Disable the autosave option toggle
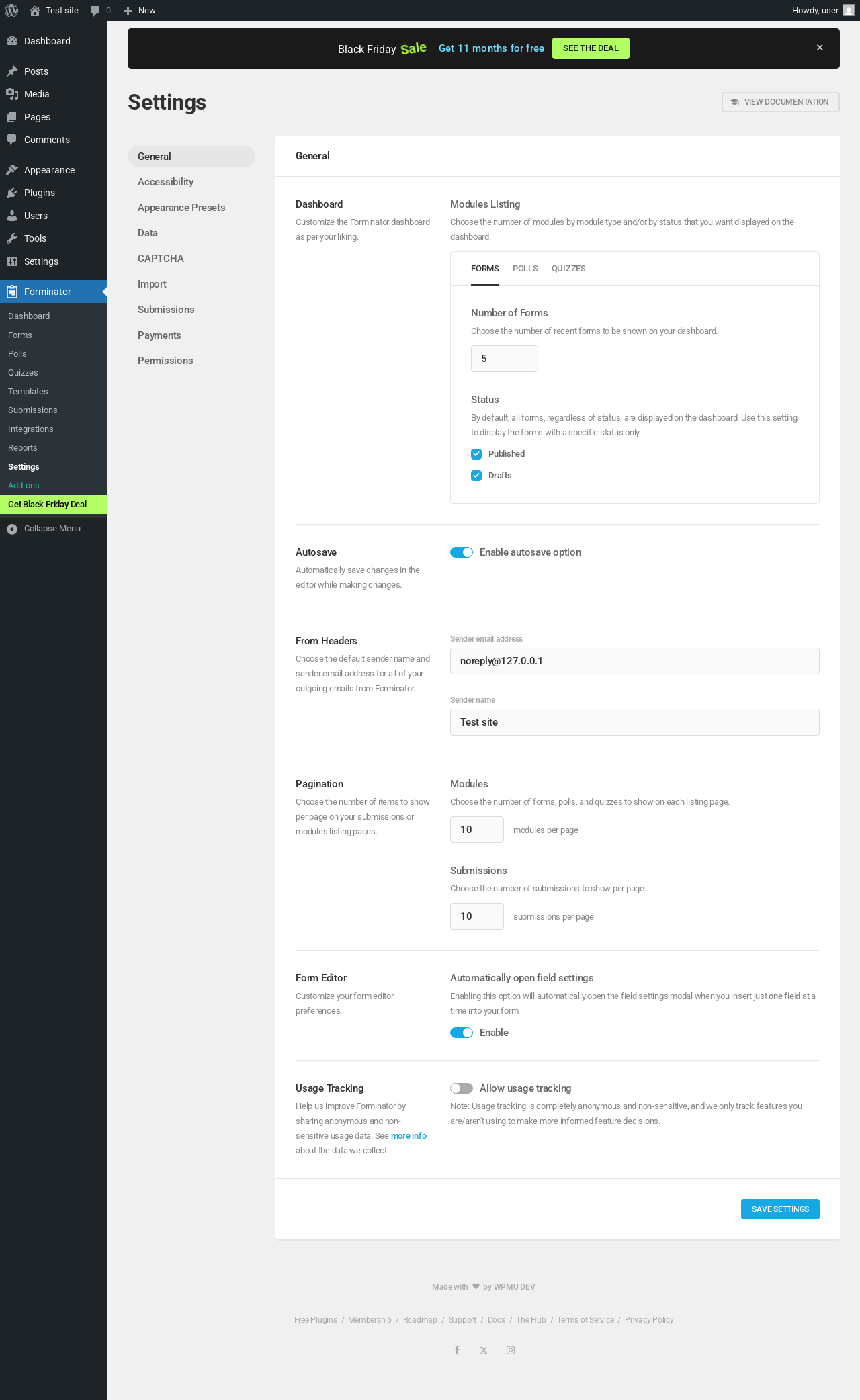This screenshot has width=860, height=1400. pos(462,552)
